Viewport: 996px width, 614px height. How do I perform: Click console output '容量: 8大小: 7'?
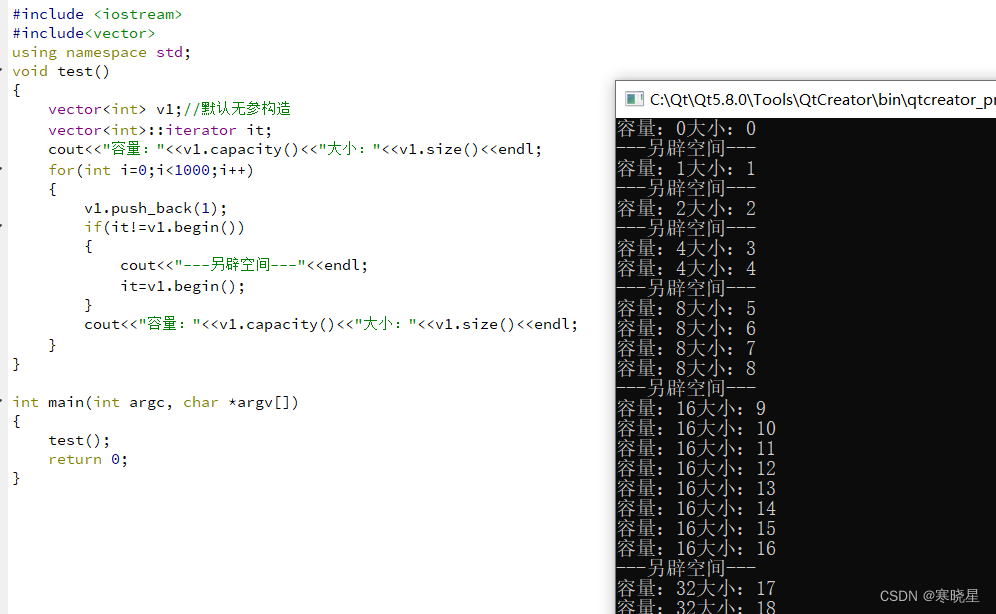pyautogui.click(x=687, y=349)
